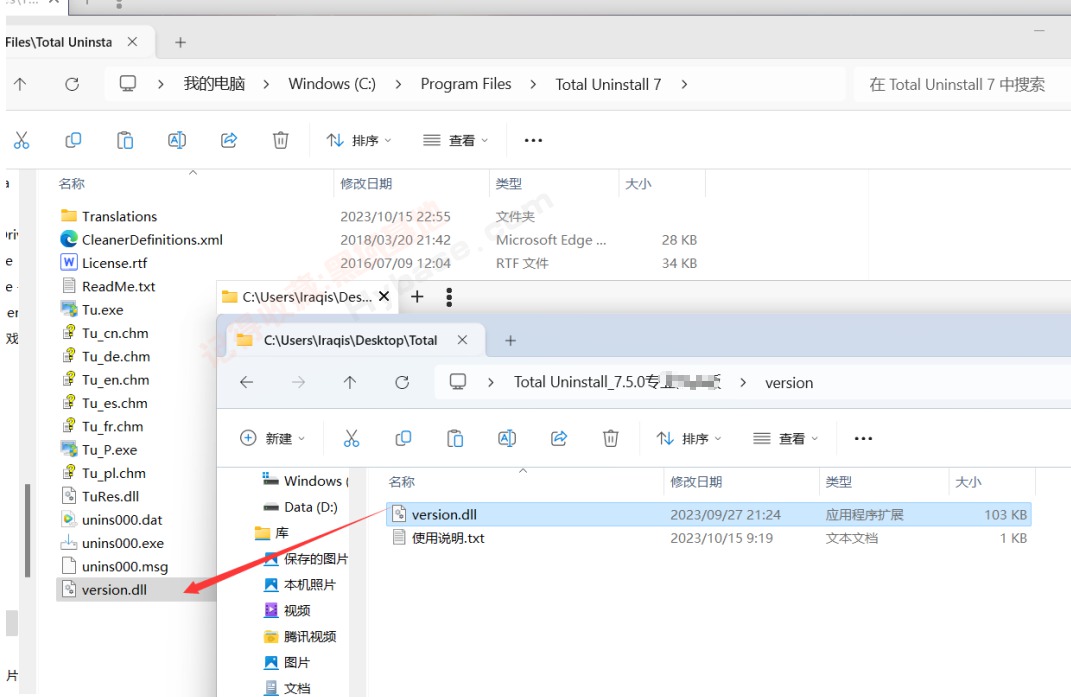The image size is (1071, 697).
Task: Click Rename icon in Total Uninstall 7 window
Action: pyautogui.click(x=177, y=140)
